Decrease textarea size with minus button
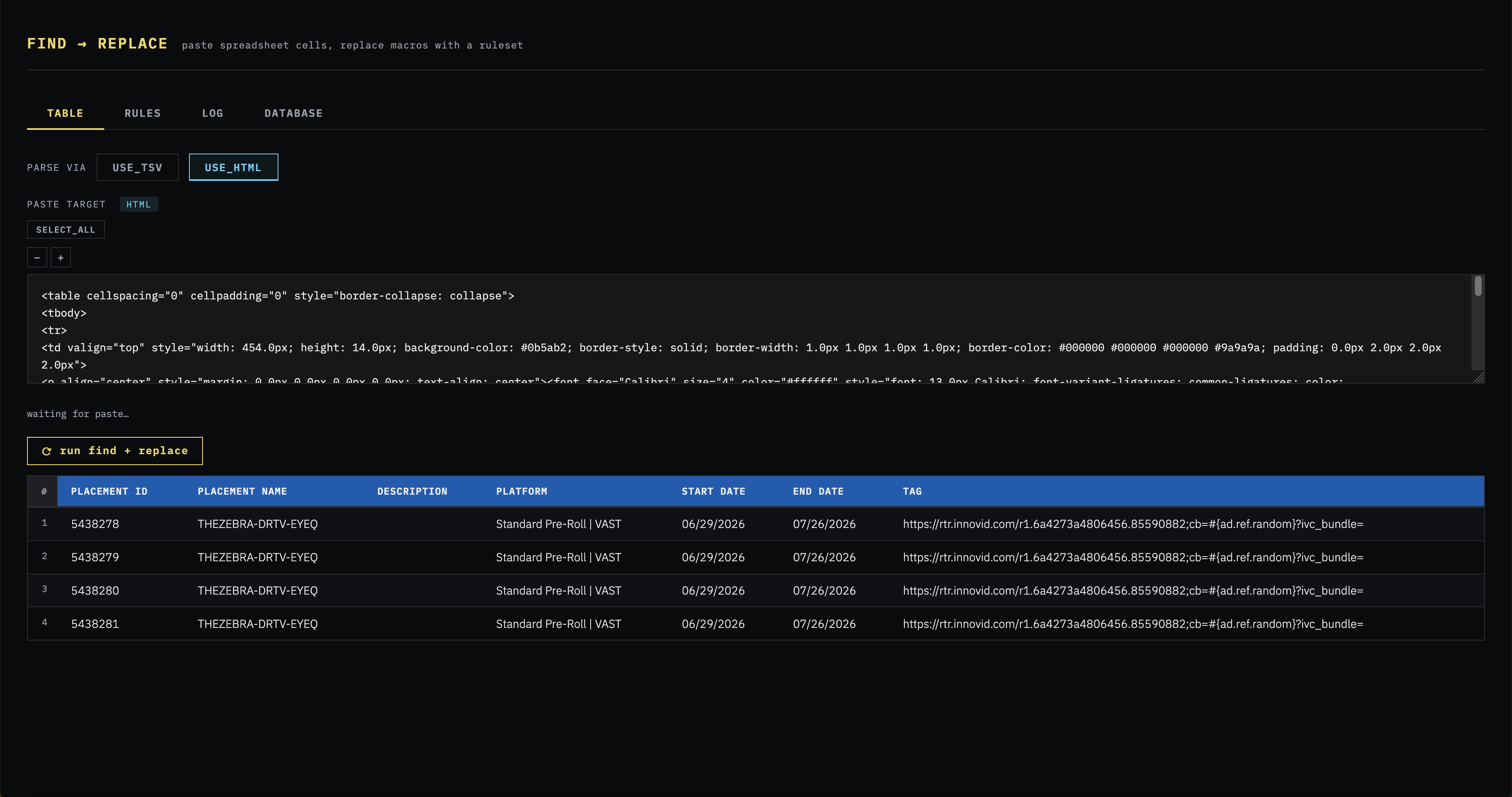 coord(37,258)
